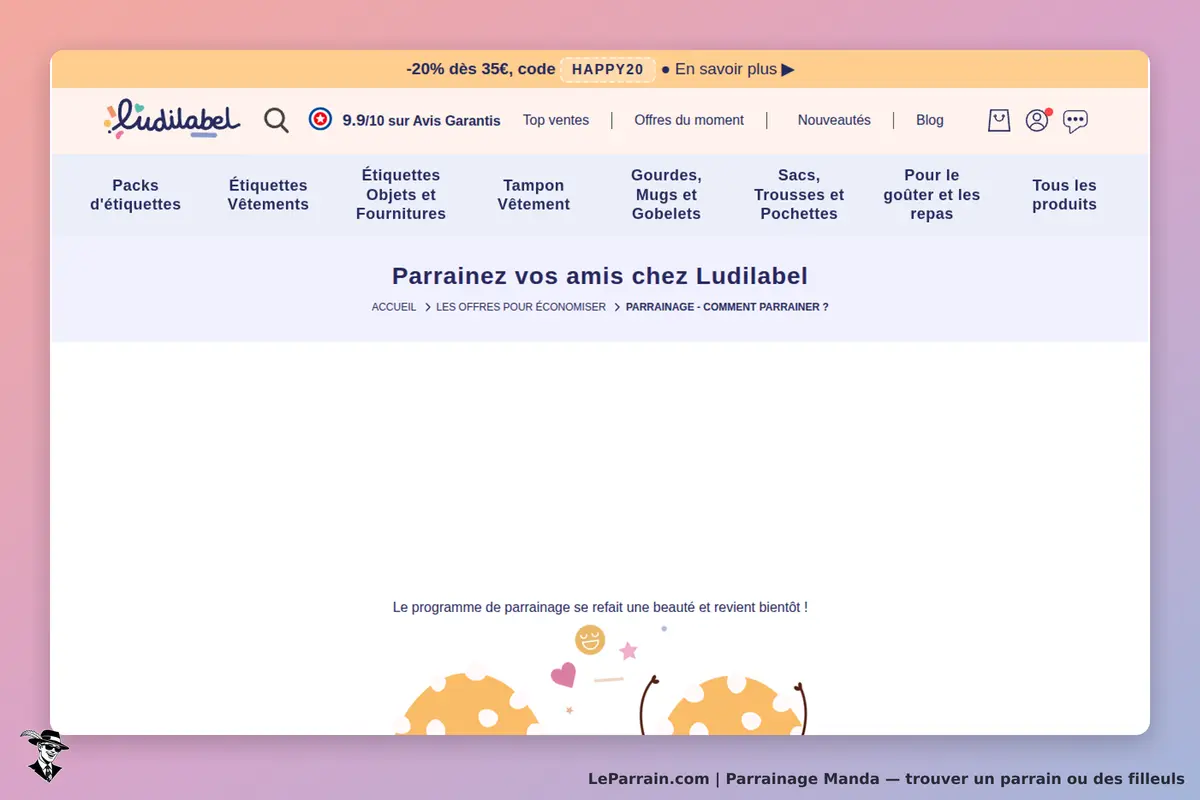Open 'En savoir plus' promo link
Screen dimensions: 1200x800
735,69
